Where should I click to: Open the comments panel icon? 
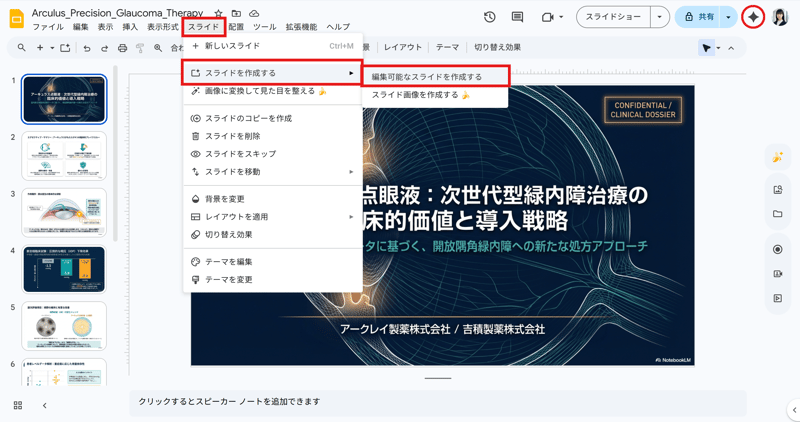tap(517, 17)
